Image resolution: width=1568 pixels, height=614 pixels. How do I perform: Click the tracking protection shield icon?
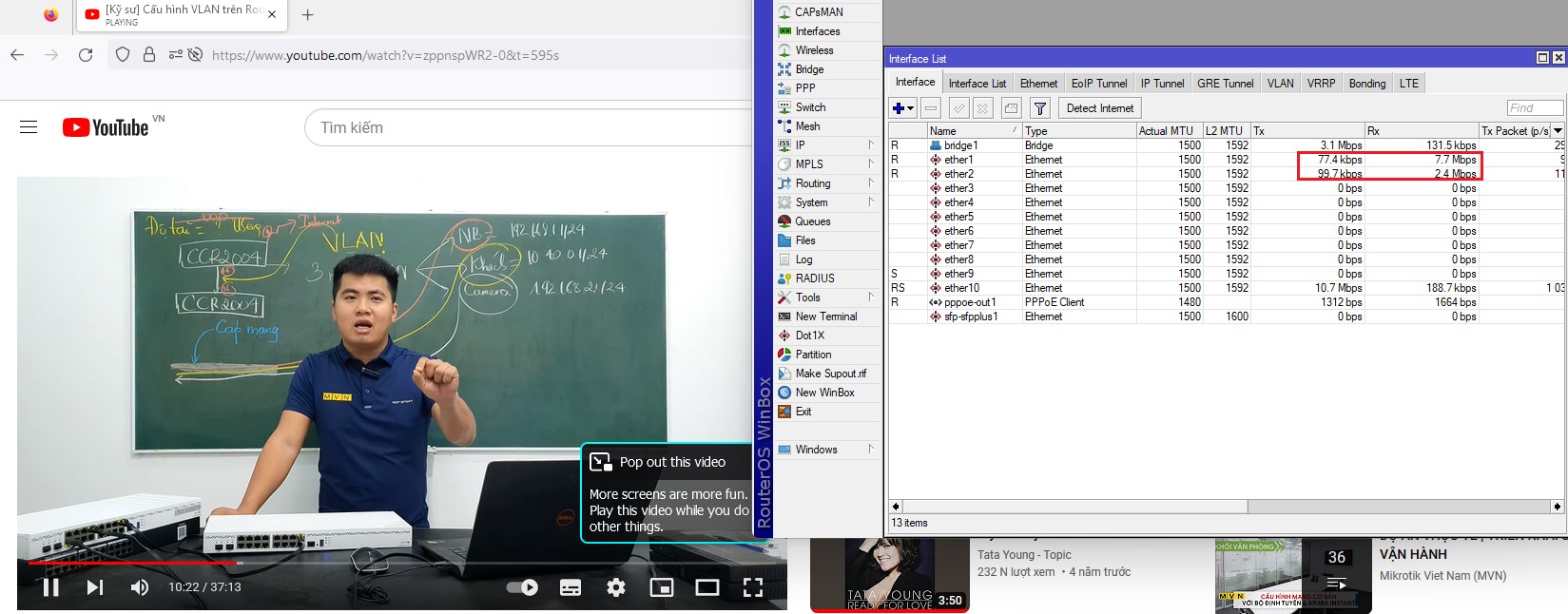click(123, 55)
